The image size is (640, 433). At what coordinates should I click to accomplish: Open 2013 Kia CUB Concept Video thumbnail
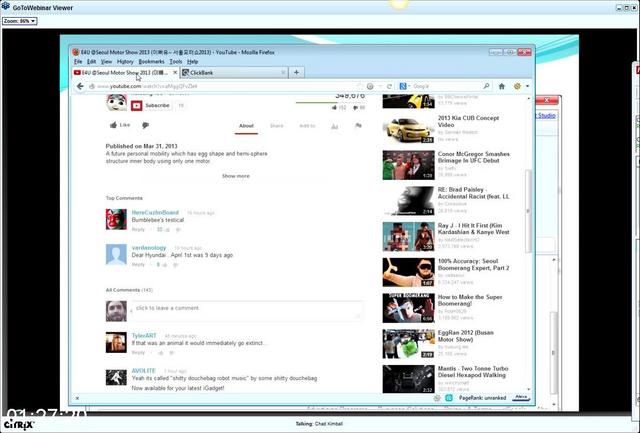[409, 129]
